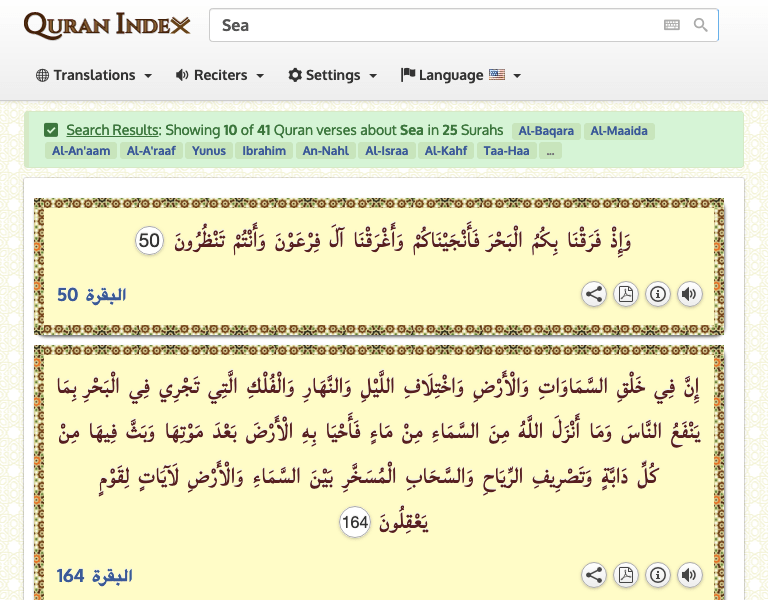Click the Search Results link

pyautogui.click(x=113, y=130)
